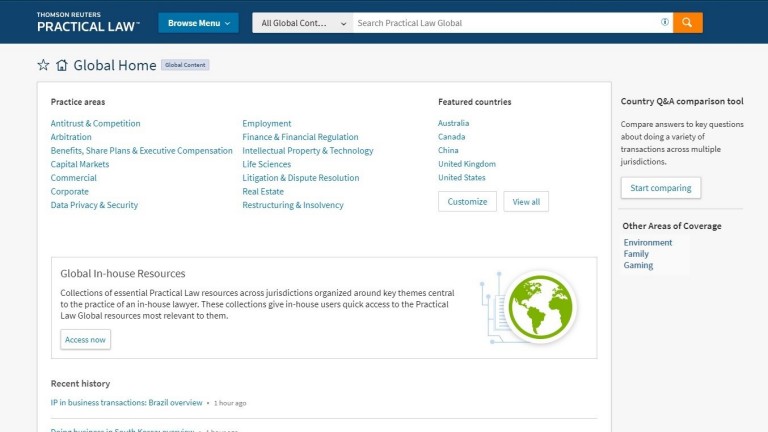The width and height of the screenshot is (768, 432).
Task: Click the green globe illustration
Action: 540,307
